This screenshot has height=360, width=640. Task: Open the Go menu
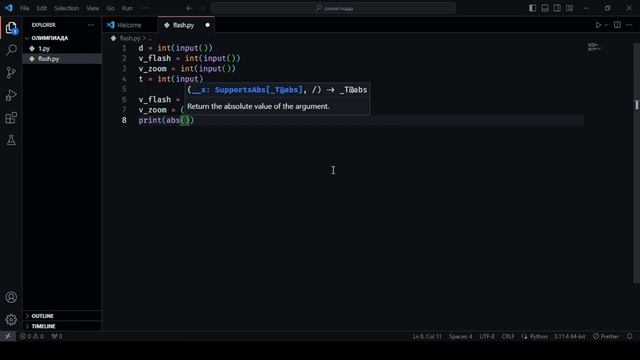[110, 8]
